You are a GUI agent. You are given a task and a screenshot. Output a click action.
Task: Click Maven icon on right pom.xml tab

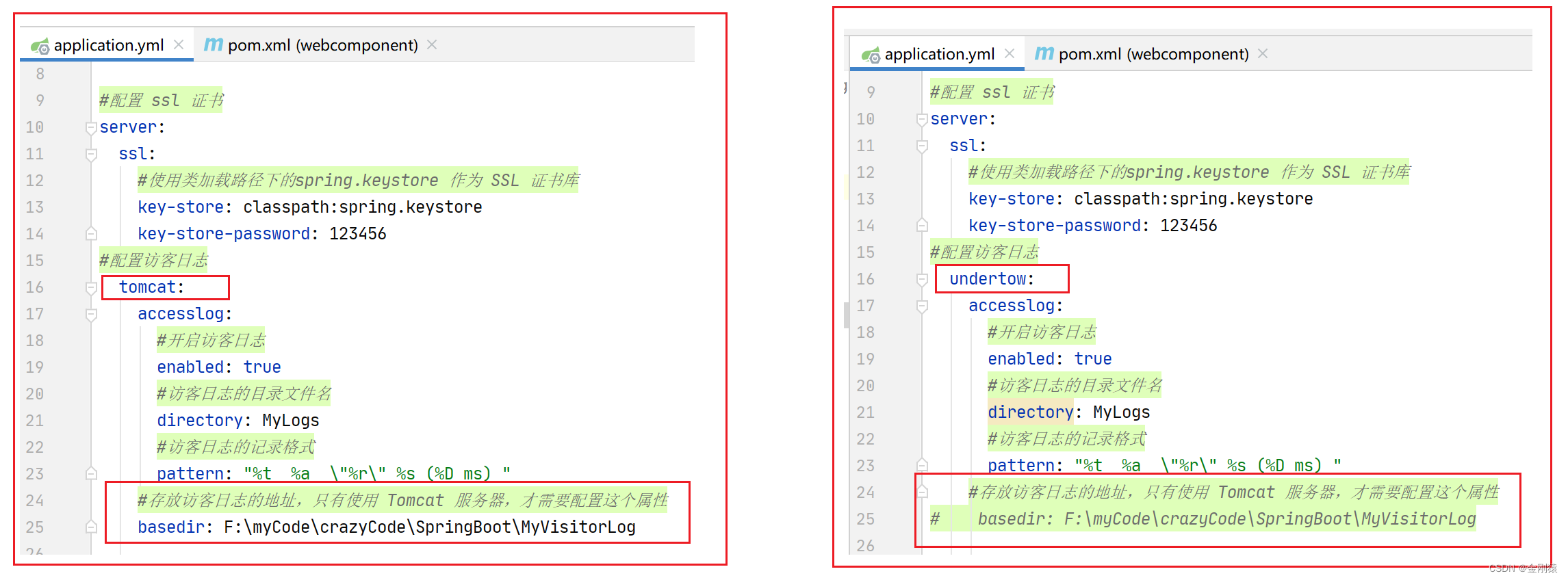1044,53
